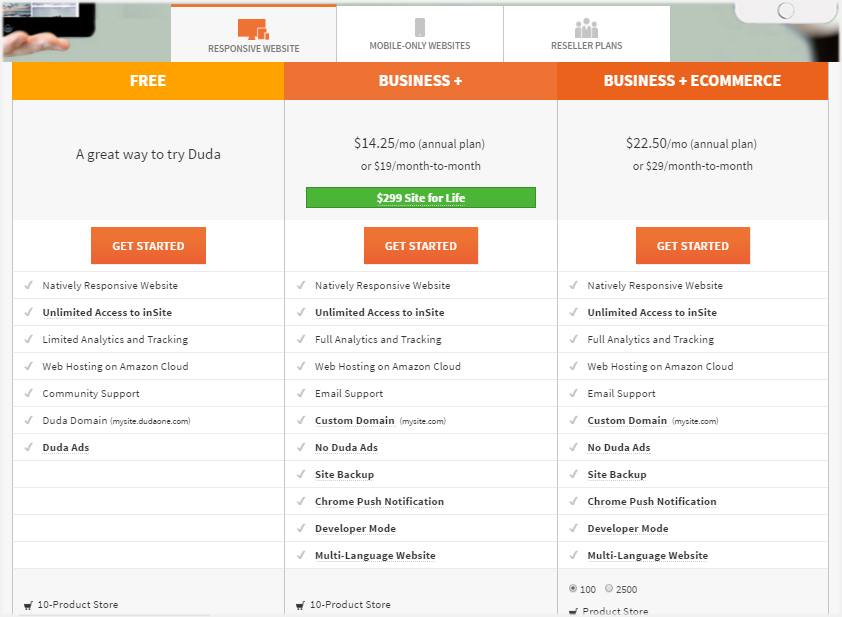The image size is (842, 617).
Task: Click No Duda Ads in the Ecommerce plan
Action: [x=619, y=447]
